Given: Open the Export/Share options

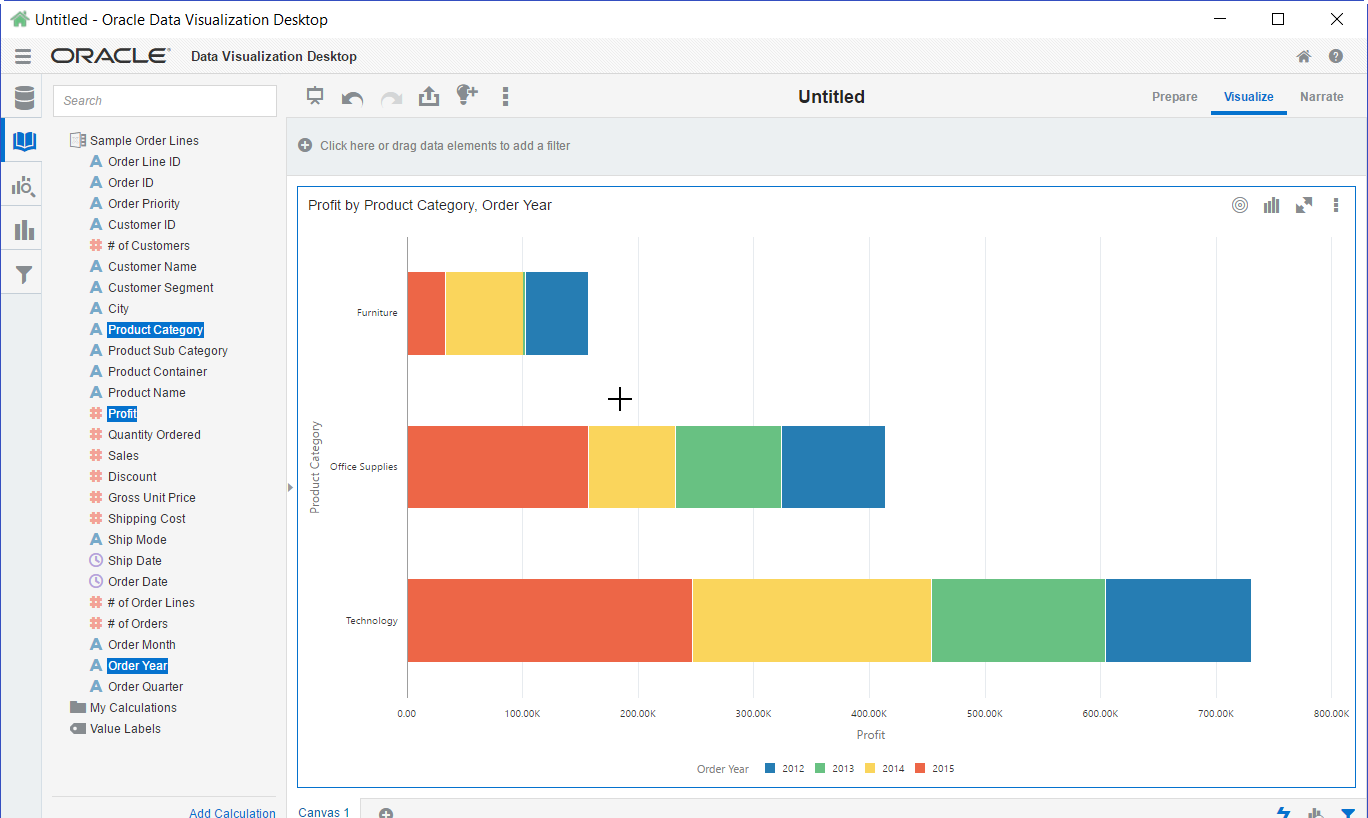Looking at the screenshot, I should click(429, 96).
